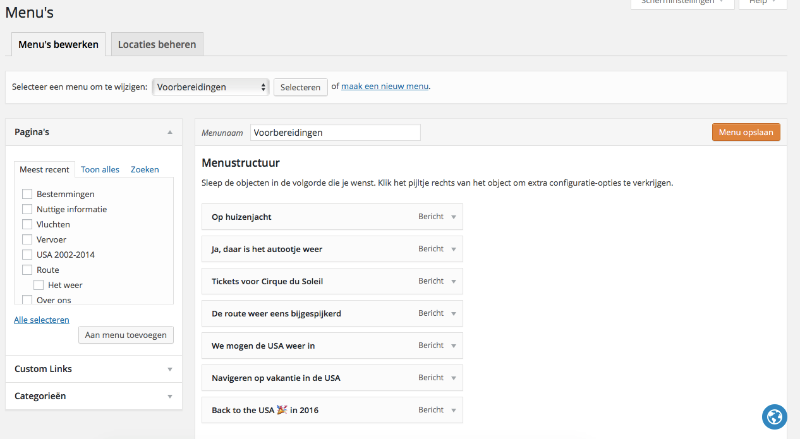The image size is (800, 439).
Task: Toggle the USA 2002-2014 checkbox
Action: point(27,254)
